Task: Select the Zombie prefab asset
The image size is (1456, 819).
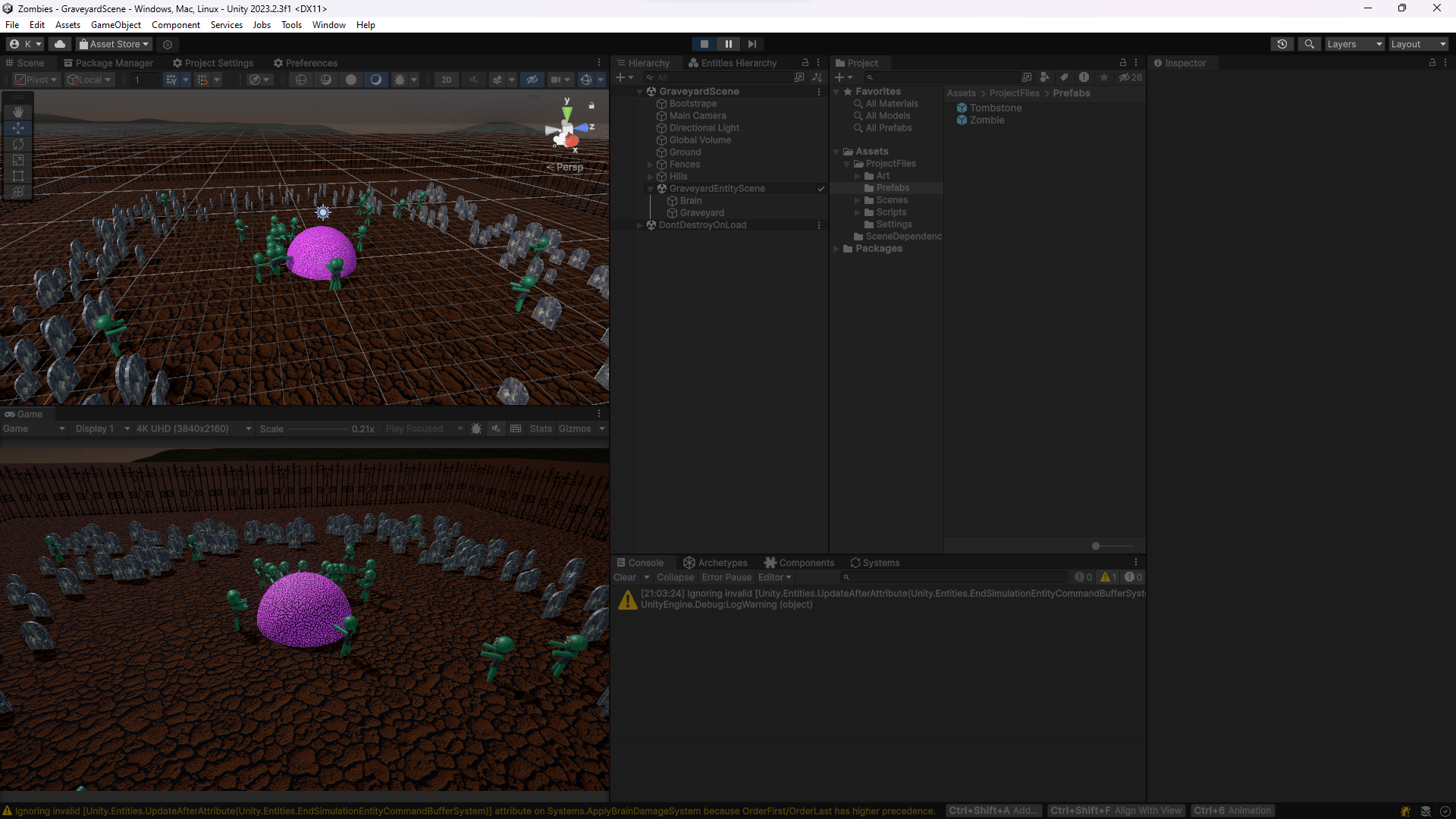Action: coord(987,121)
